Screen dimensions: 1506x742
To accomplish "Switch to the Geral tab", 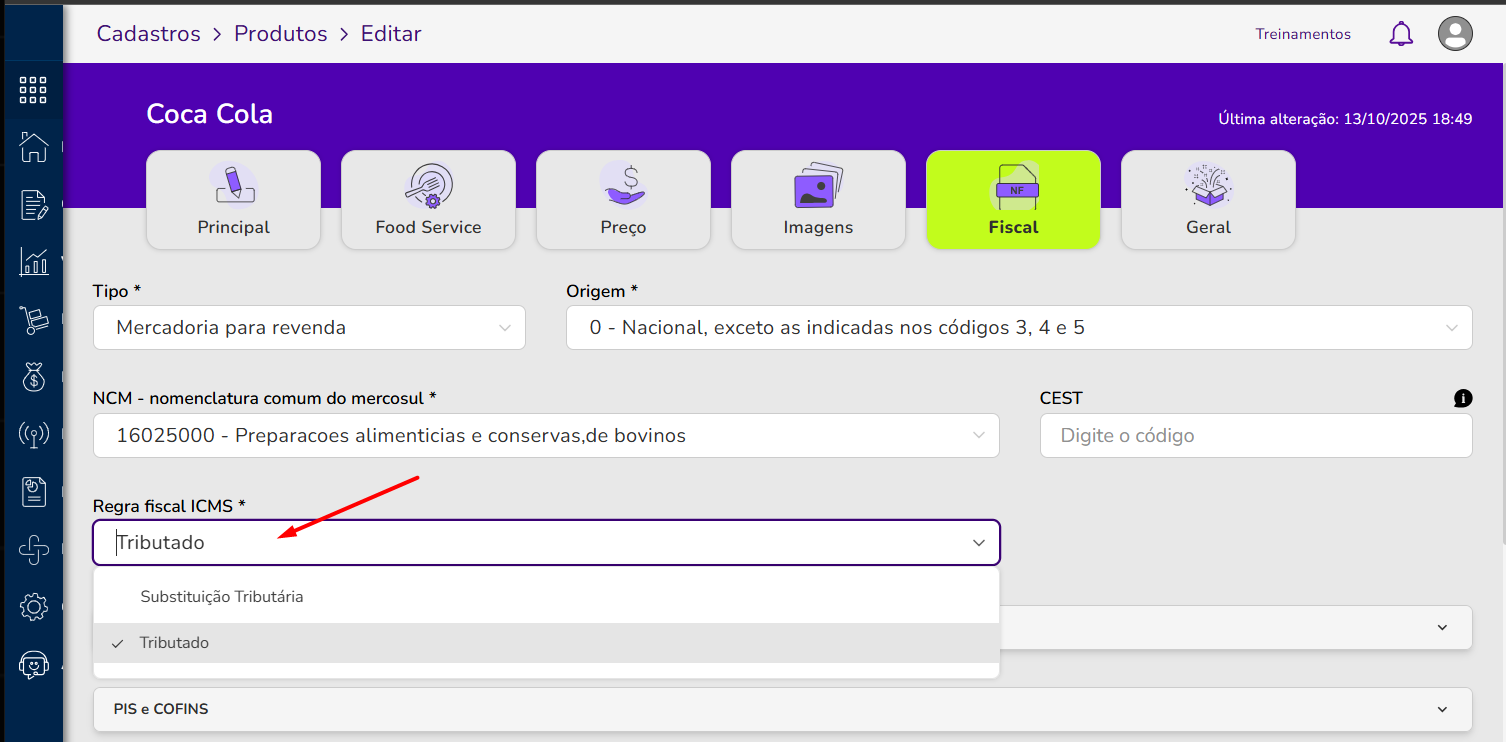I will click(1208, 200).
